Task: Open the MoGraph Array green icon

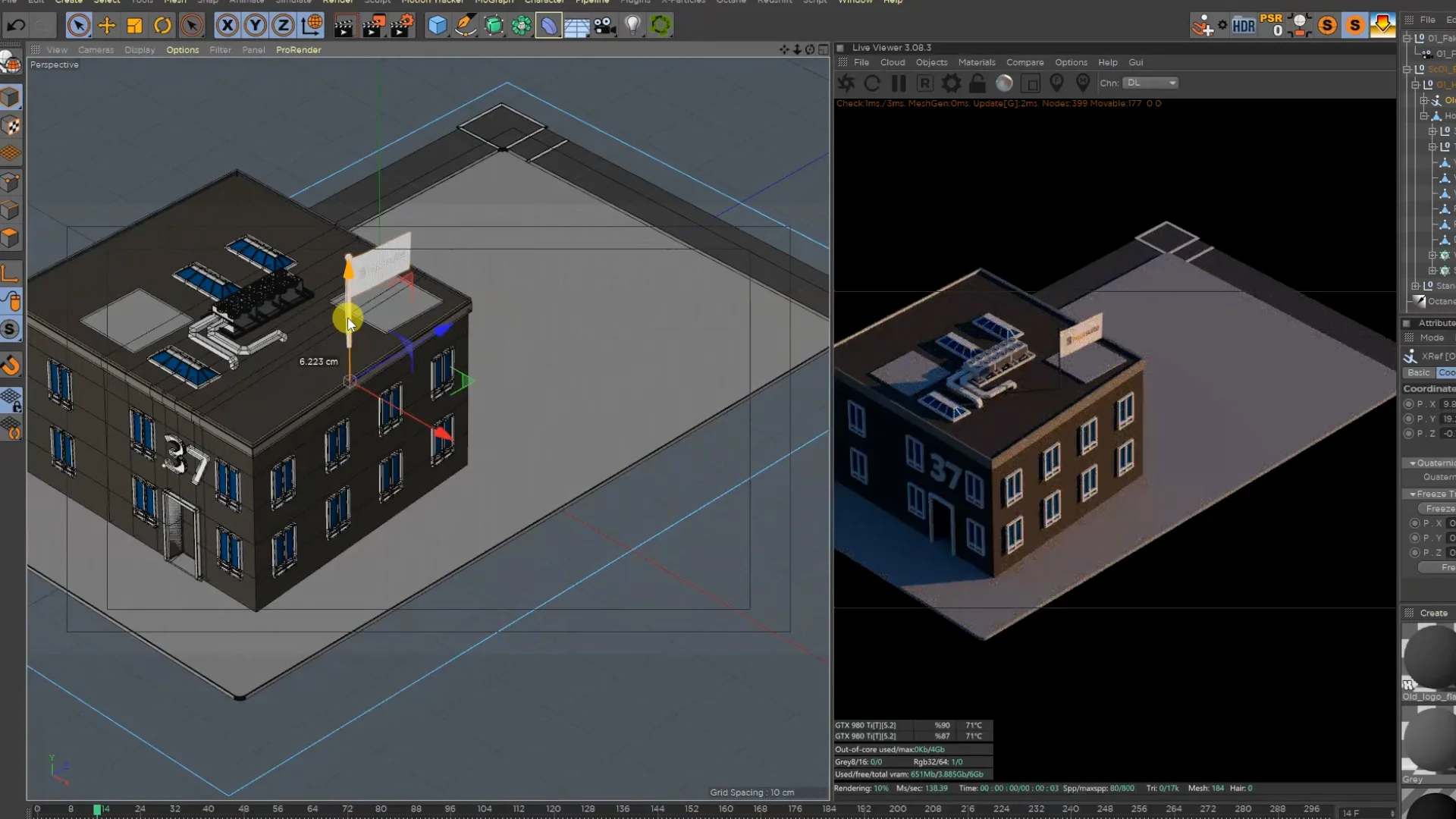Action: point(522,26)
